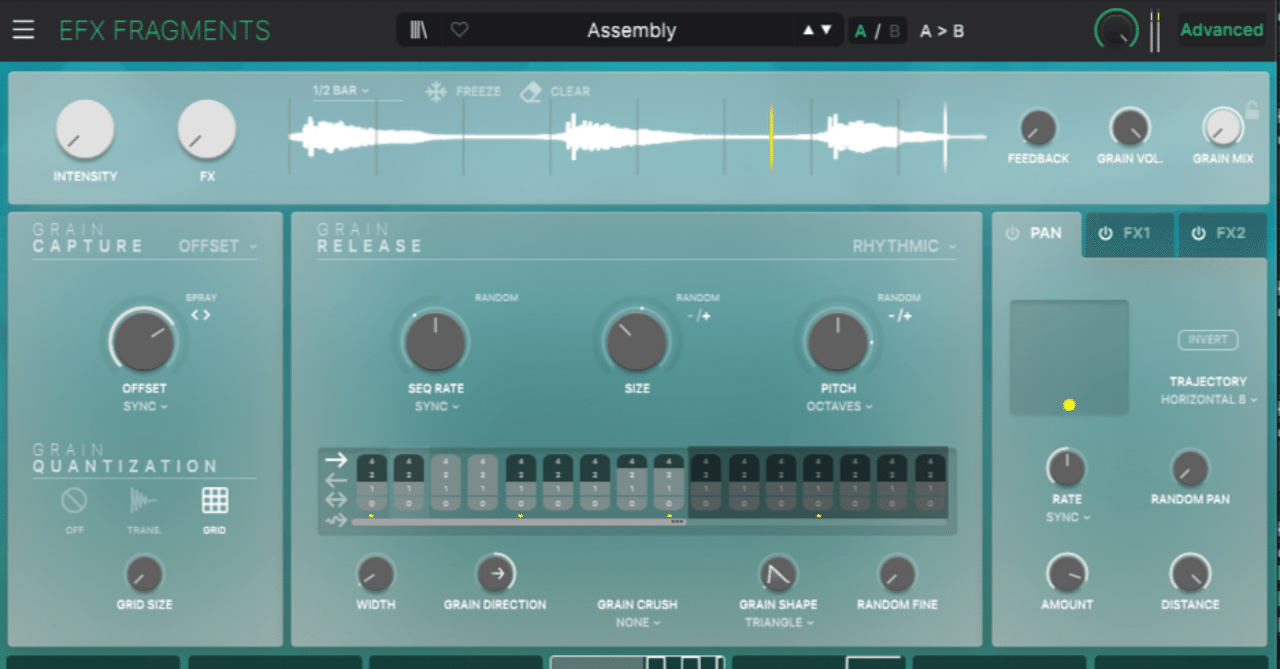Switch to preset slot A
This screenshot has height=669, width=1280.
click(x=860, y=31)
